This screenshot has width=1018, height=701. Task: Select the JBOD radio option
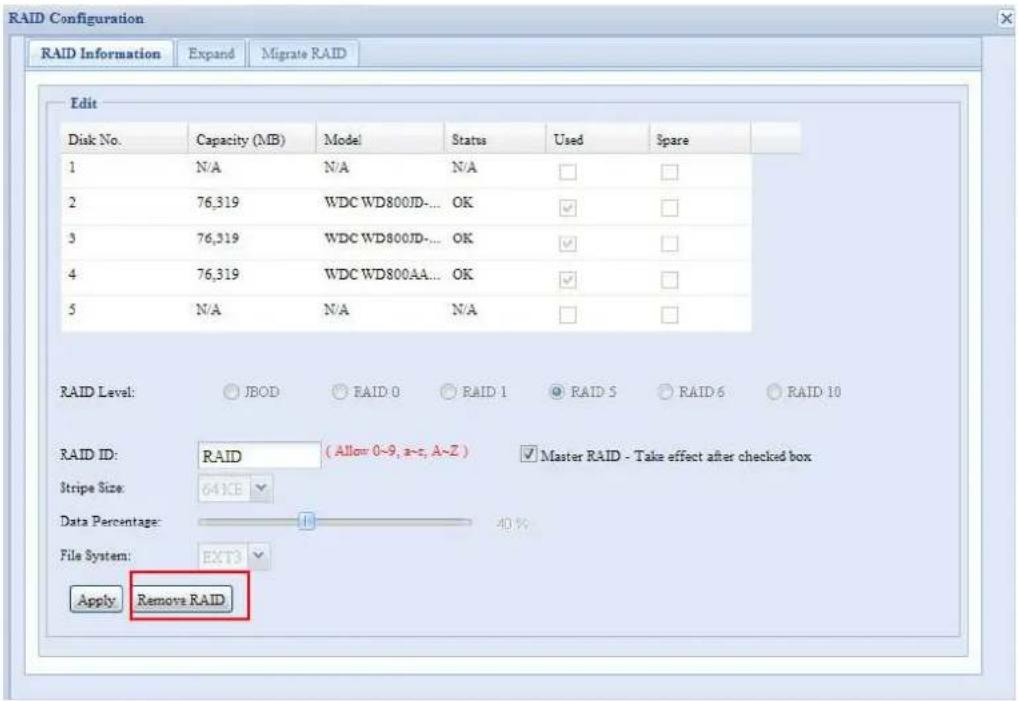(x=231, y=392)
